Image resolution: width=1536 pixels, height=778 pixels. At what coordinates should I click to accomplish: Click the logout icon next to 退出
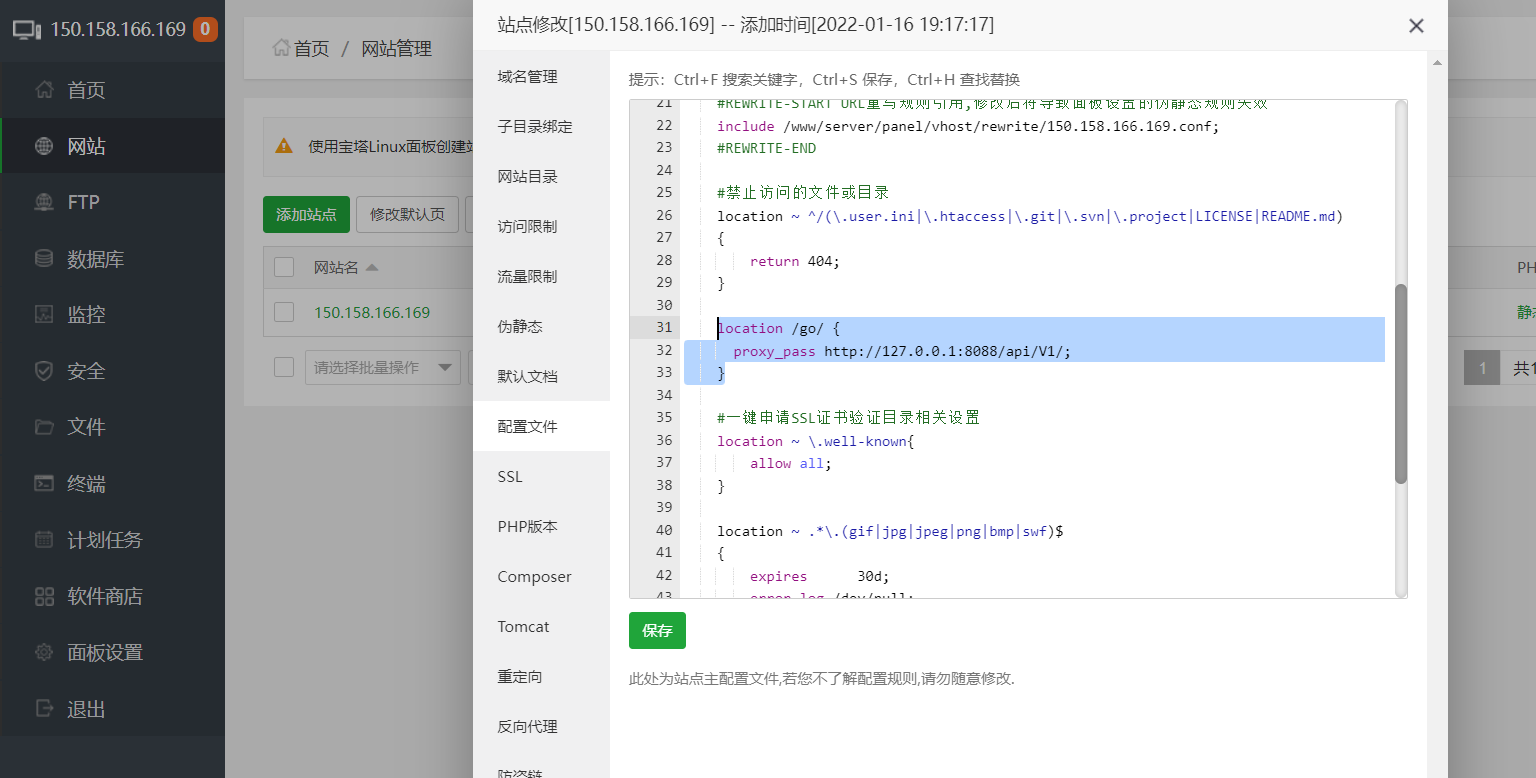pos(43,708)
